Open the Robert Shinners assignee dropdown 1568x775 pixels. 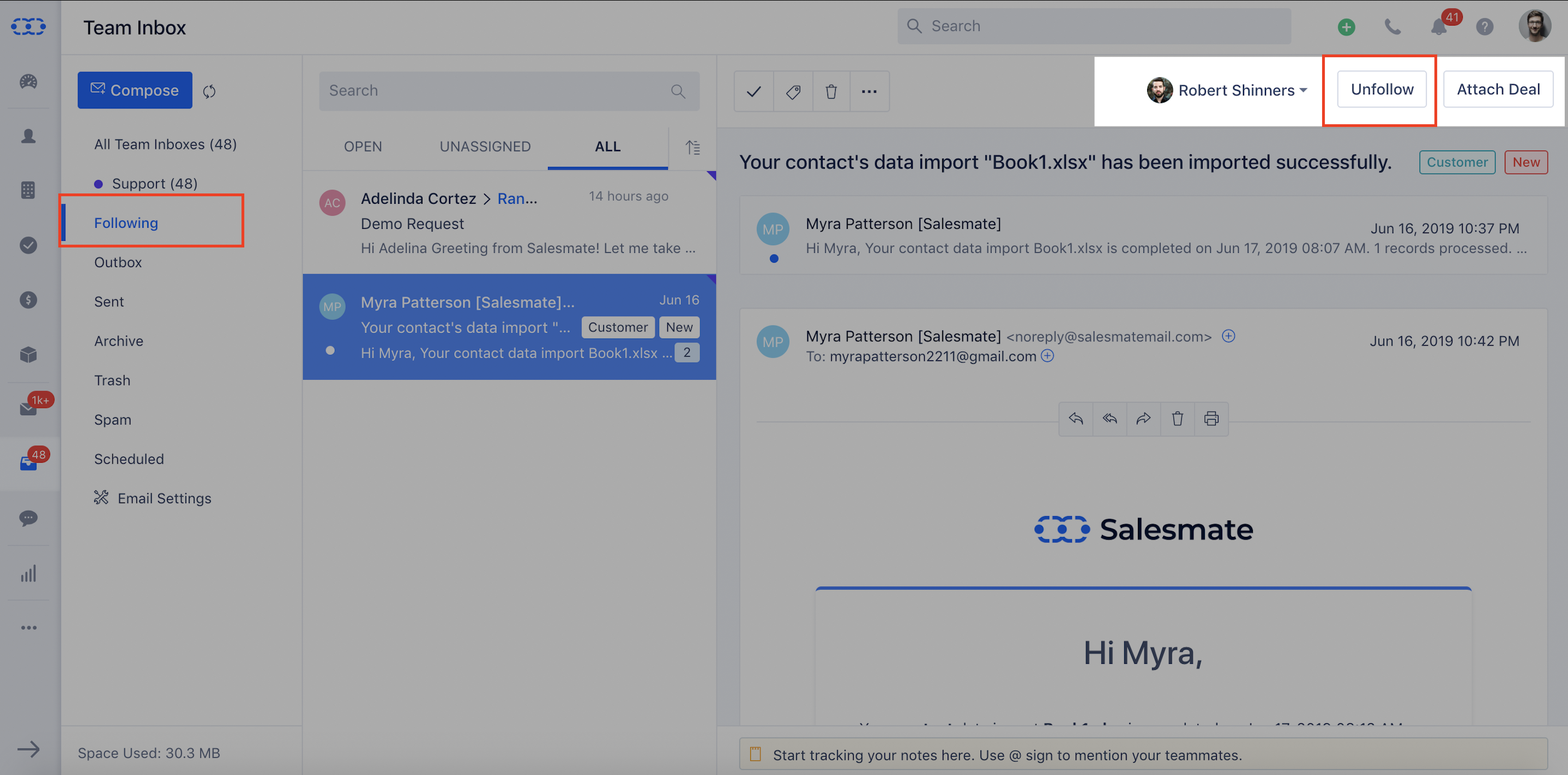pos(1227,90)
